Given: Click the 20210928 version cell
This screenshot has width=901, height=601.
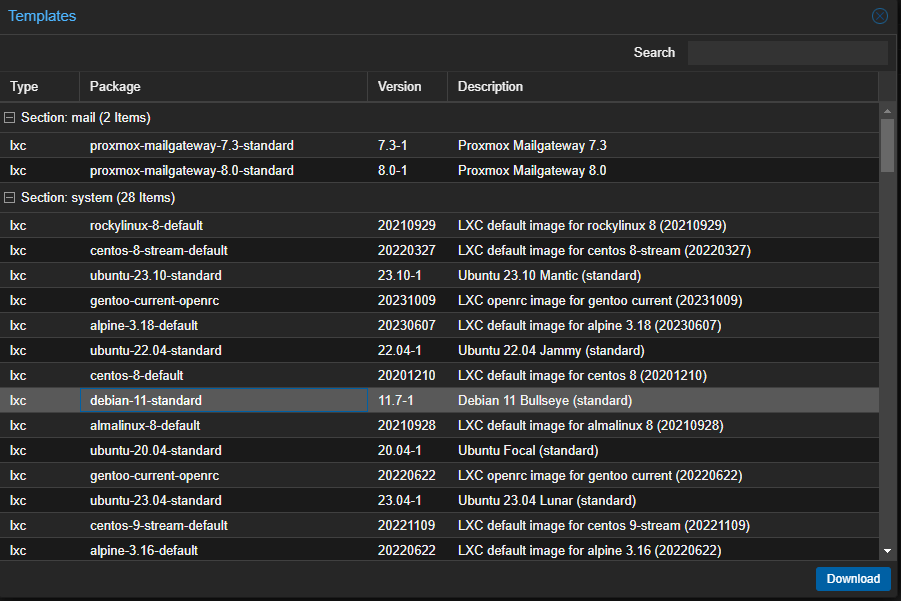Looking at the screenshot, I should (407, 425).
